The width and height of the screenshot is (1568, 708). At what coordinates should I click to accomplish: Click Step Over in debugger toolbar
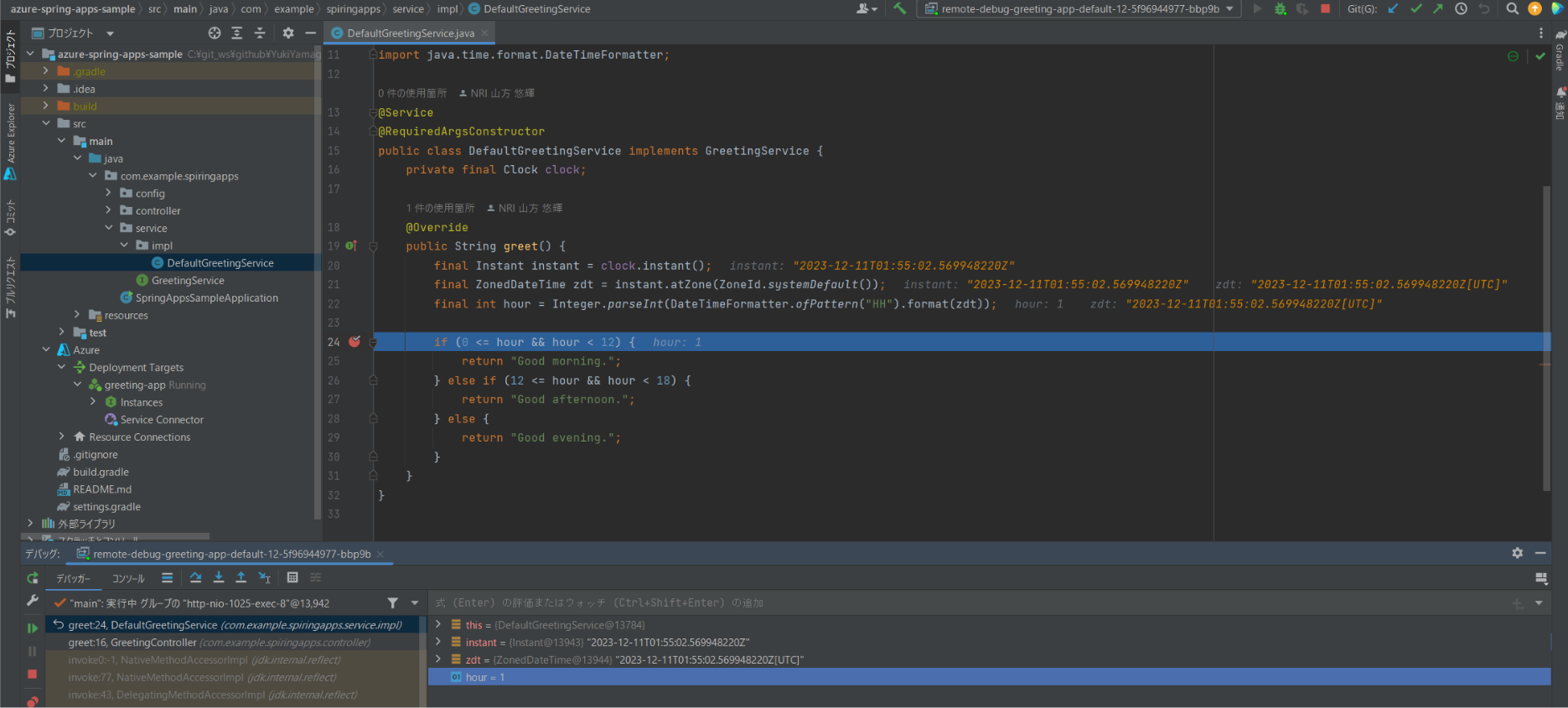(x=195, y=577)
